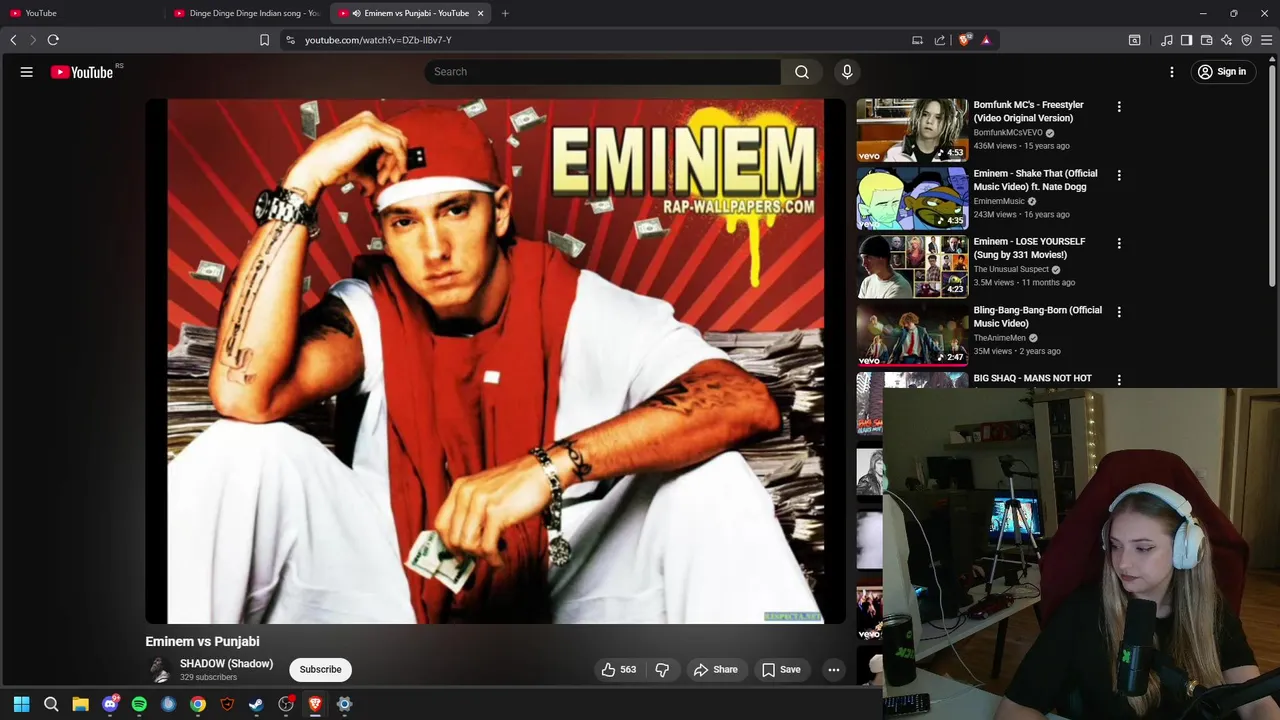1280x720 pixels.
Task: Open options menu for LOSE YOURSELF video
Action: tap(1119, 244)
